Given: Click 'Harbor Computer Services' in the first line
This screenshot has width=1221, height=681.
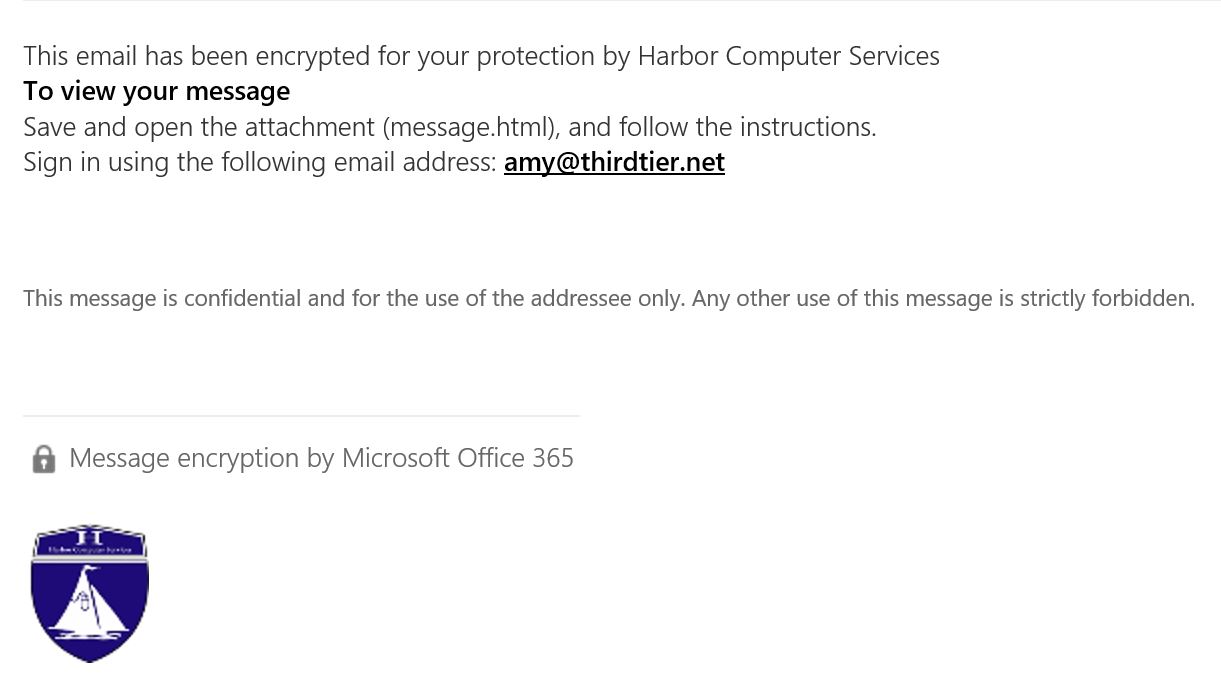Looking at the screenshot, I should pos(789,56).
